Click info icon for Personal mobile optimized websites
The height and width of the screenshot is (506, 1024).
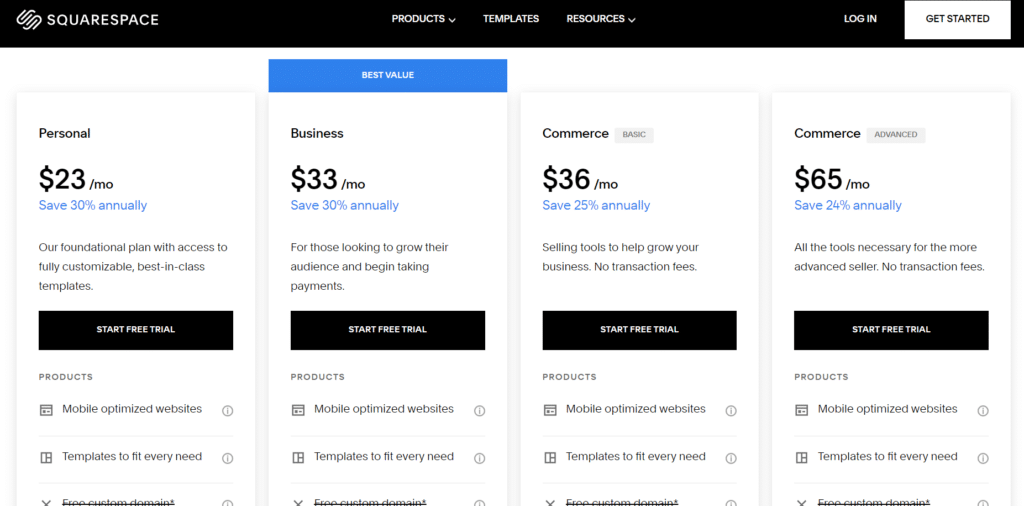pyautogui.click(x=227, y=410)
